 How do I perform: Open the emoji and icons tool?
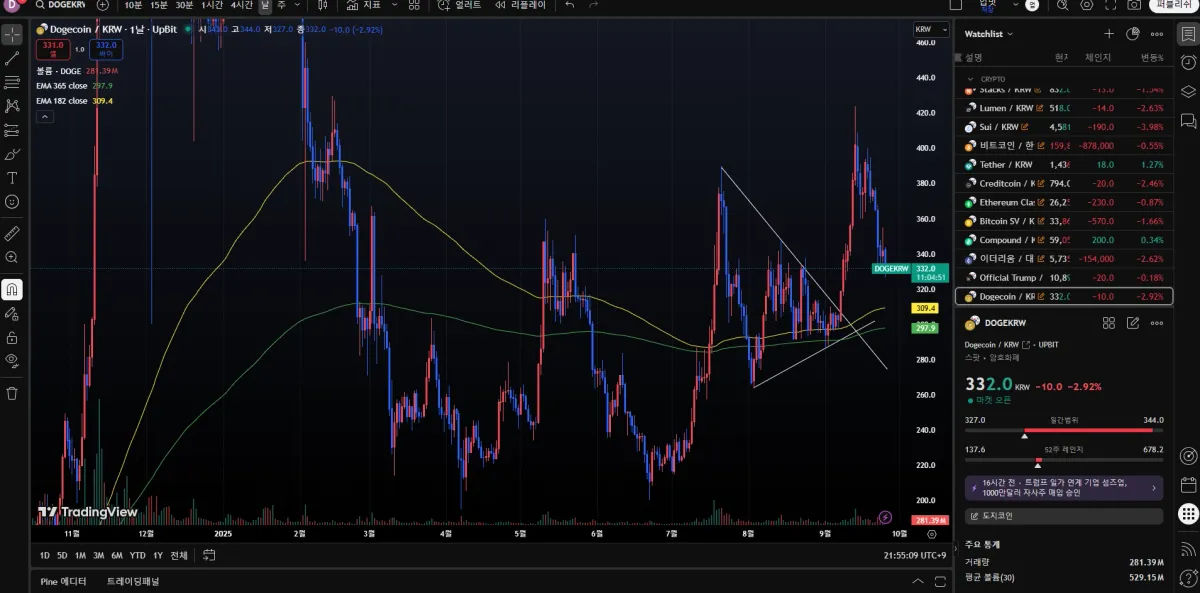pos(12,201)
